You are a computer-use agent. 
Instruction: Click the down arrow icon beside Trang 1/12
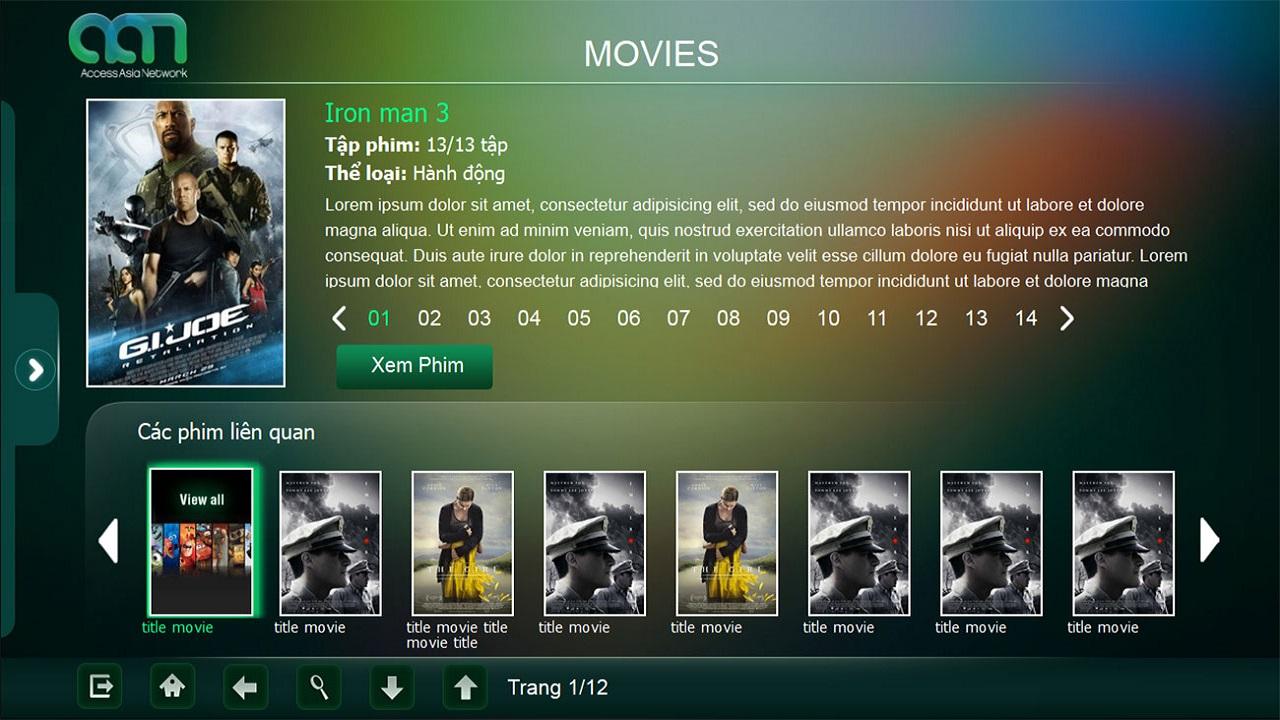[392, 687]
